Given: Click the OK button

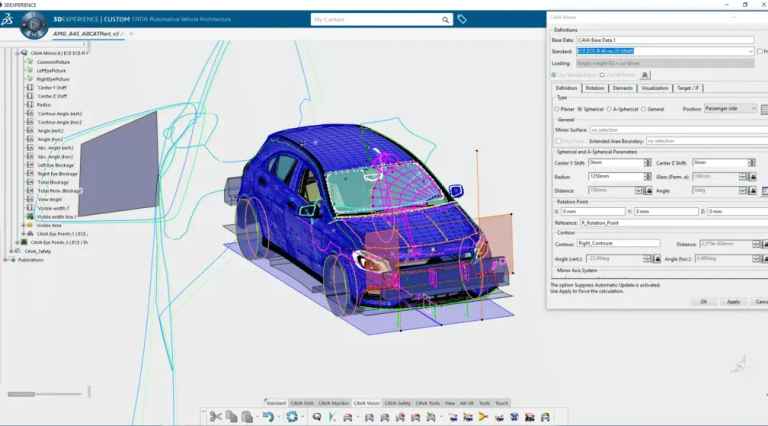Looking at the screenshot, I should 704,301.
